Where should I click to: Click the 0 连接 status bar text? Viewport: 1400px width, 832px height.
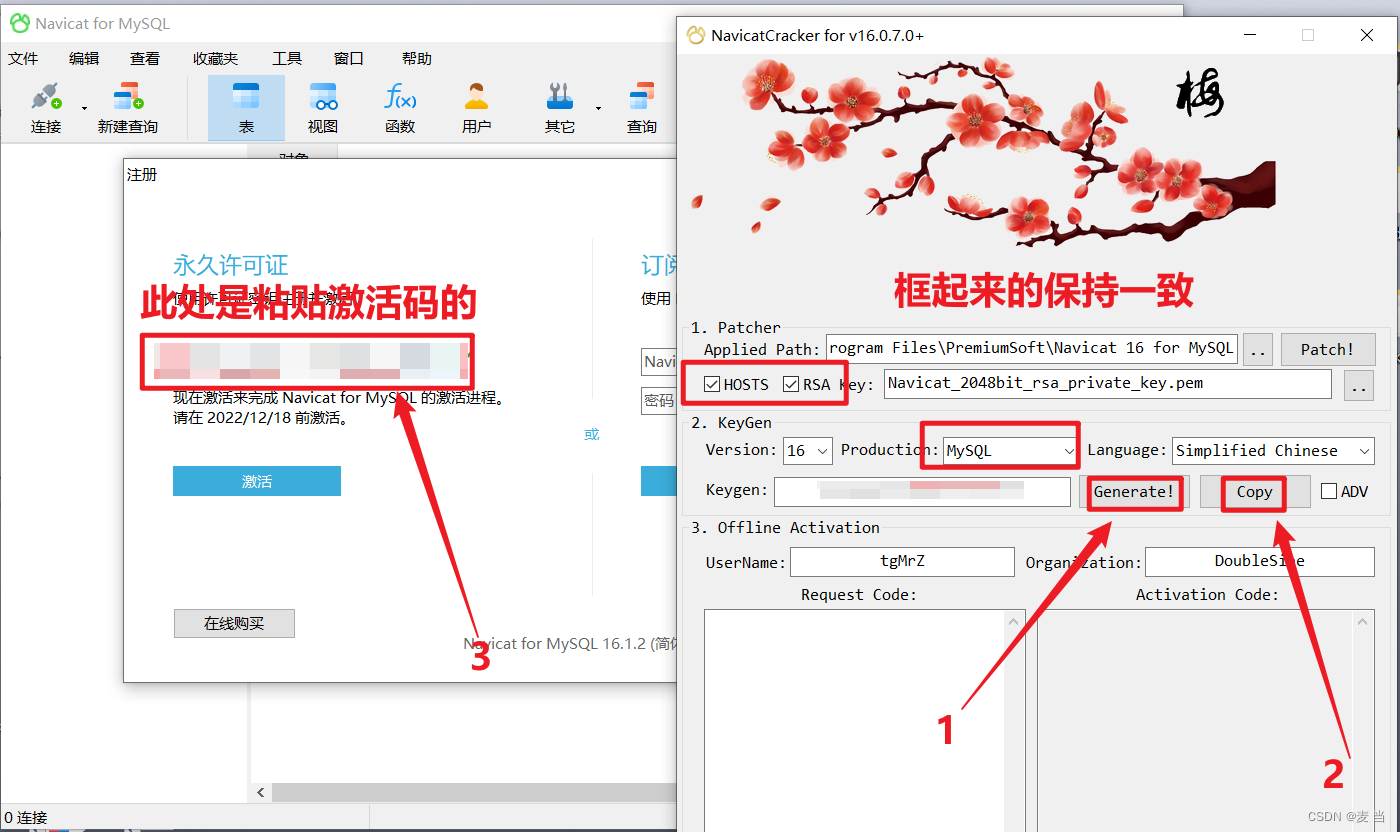26,818
